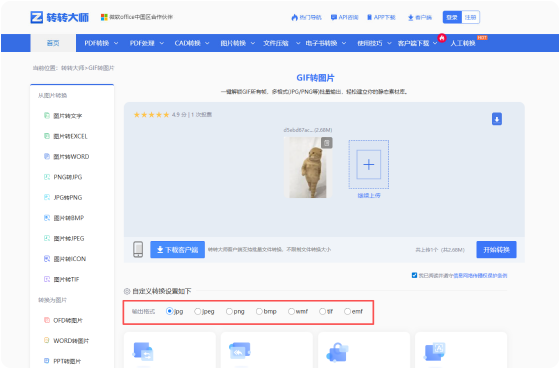
Task: Click the WORD转图片 sidebar icon
Action: pyautogui.click(x=46, y=340)
